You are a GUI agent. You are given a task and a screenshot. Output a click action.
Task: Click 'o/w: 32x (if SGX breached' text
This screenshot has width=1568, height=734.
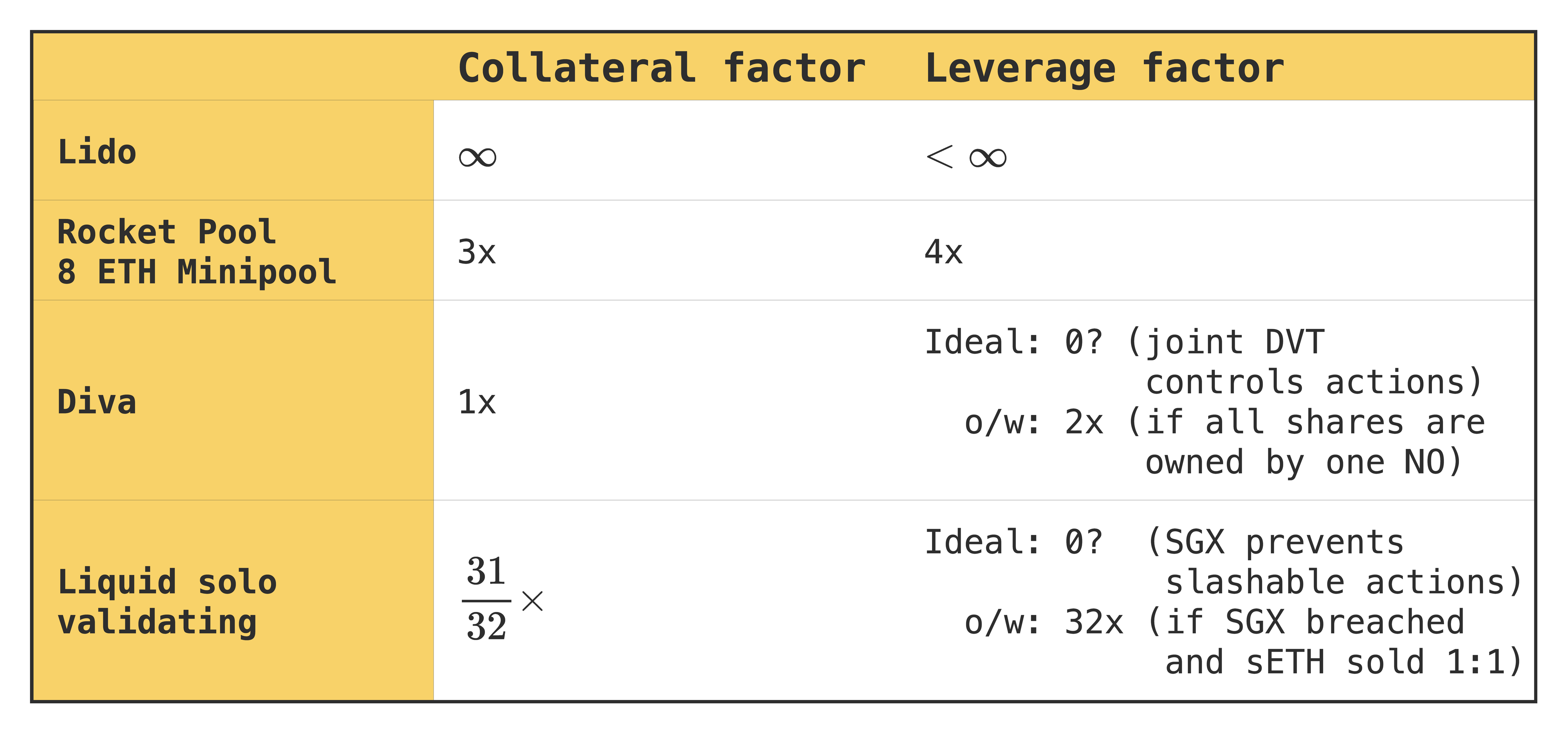click(1214, 622)
